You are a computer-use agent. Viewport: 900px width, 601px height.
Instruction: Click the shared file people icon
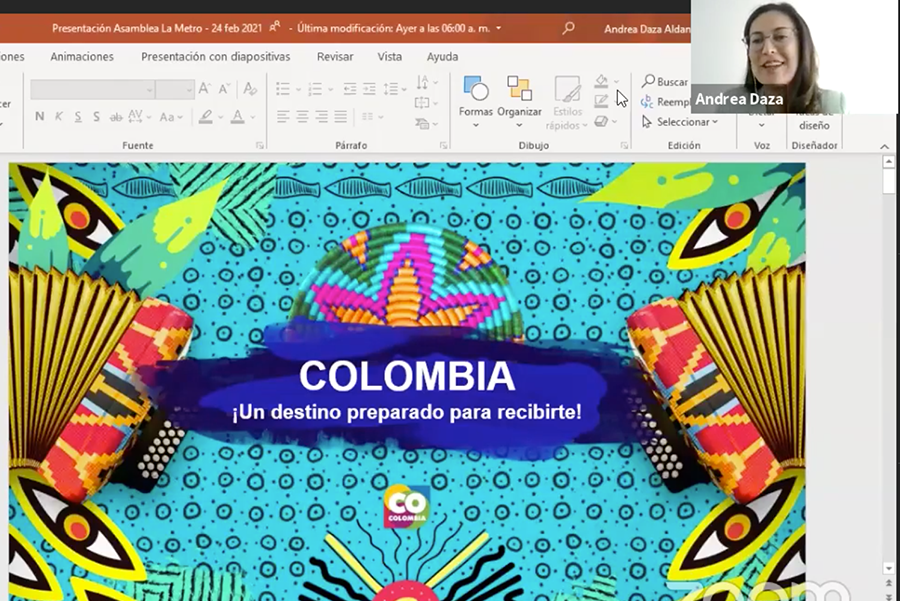click(x=275, y=27)
